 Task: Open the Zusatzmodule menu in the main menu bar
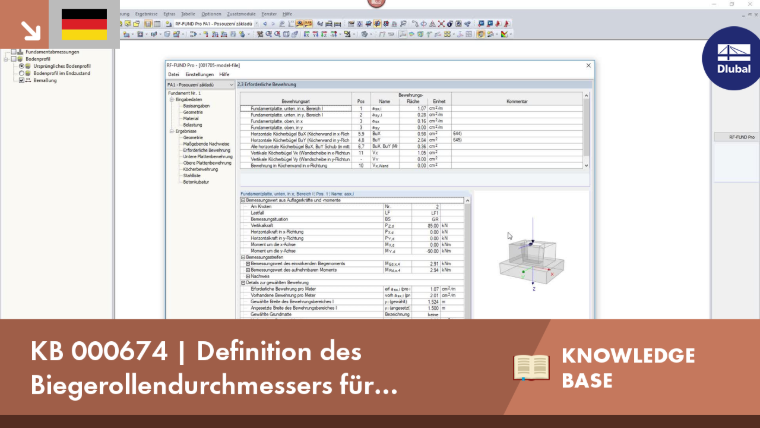pyautogui.click(x=241, y=14)
